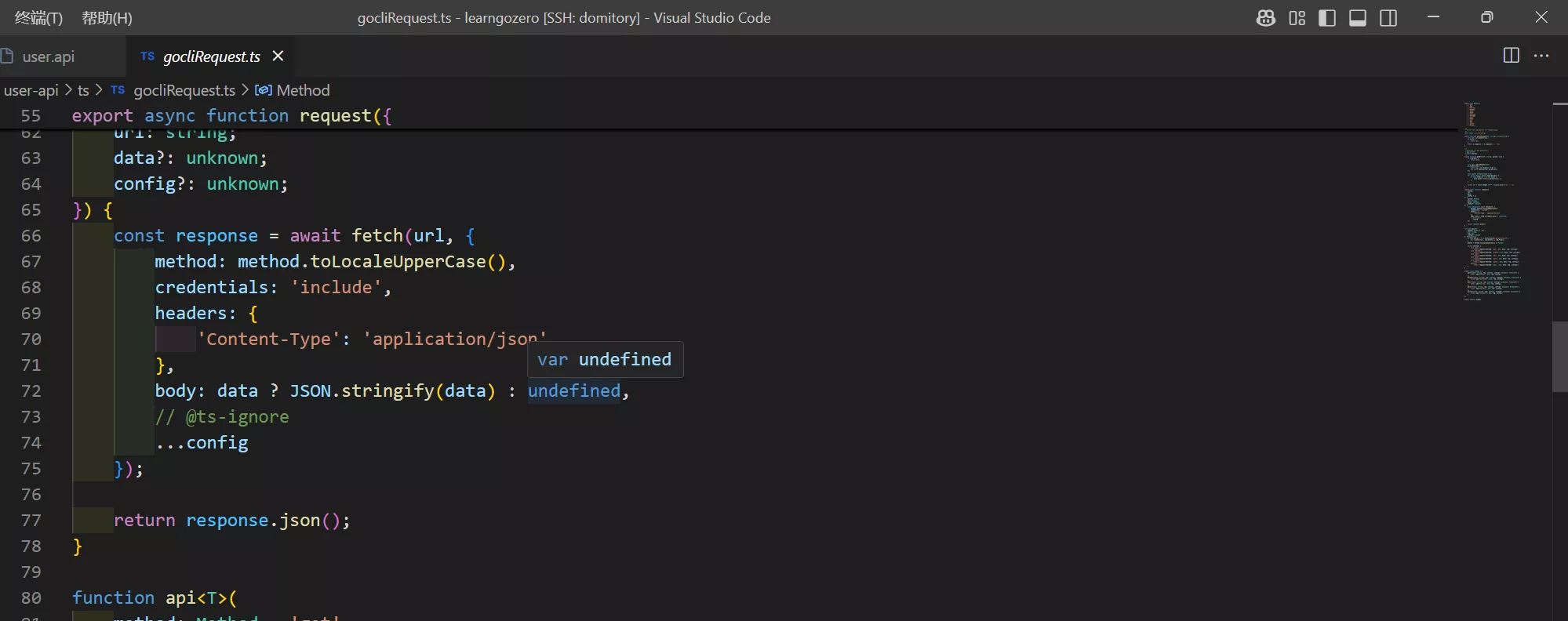Open the 帮助(H) help menu

coord(107,18)
